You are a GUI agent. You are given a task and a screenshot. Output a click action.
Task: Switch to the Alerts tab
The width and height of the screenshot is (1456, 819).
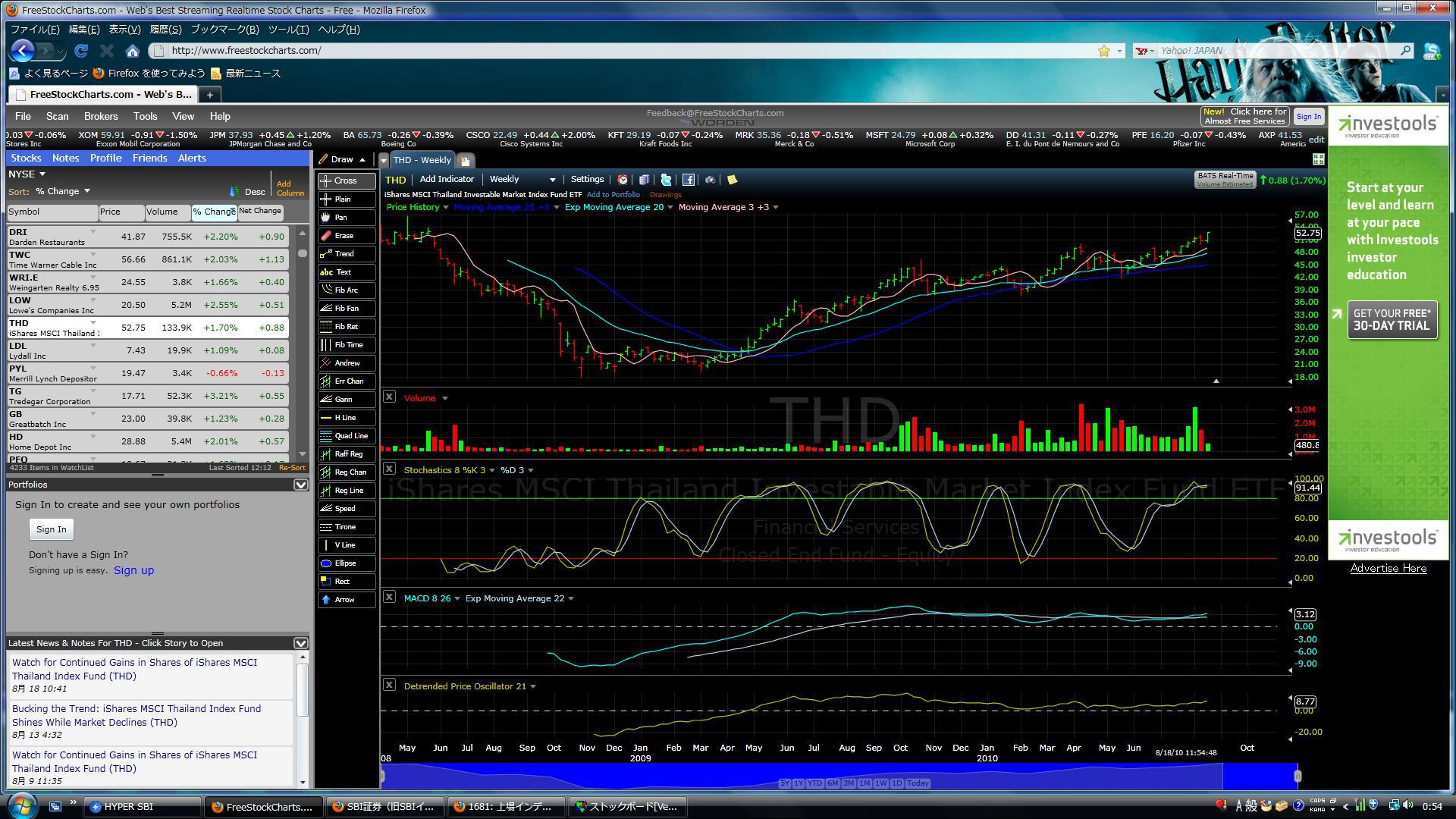[x=192, y=158]
